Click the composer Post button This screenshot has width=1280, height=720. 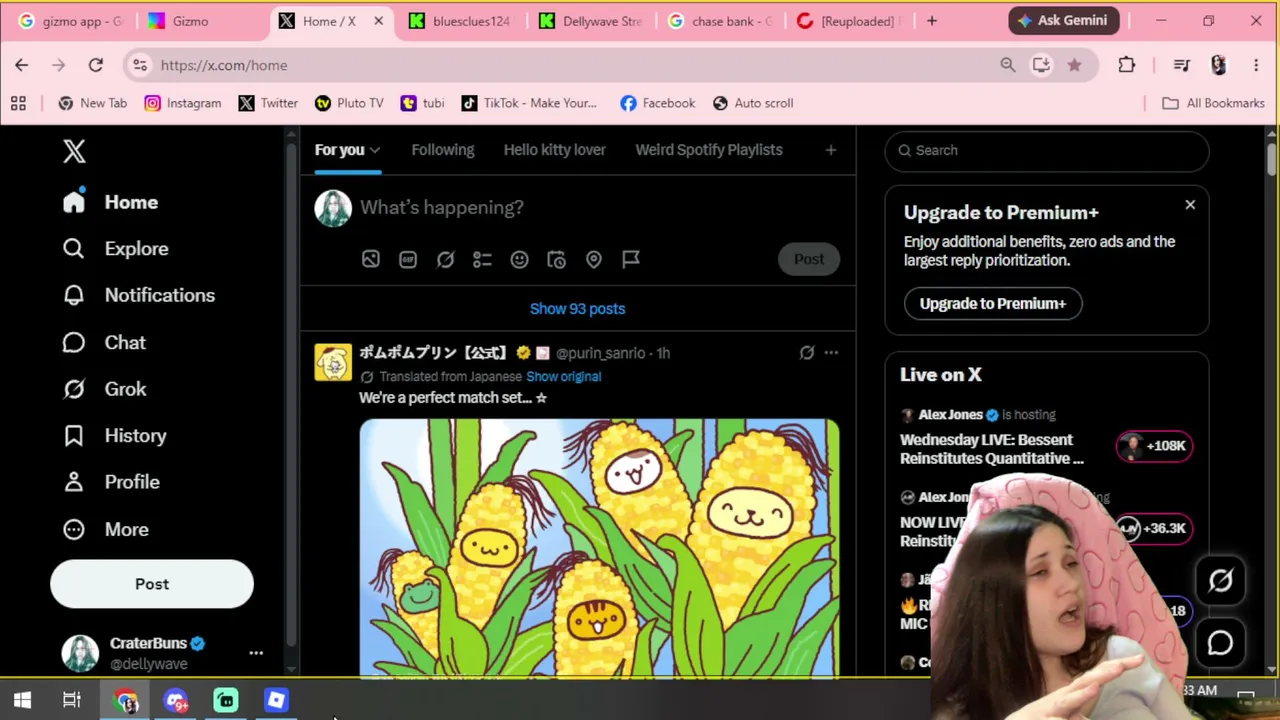809,259
